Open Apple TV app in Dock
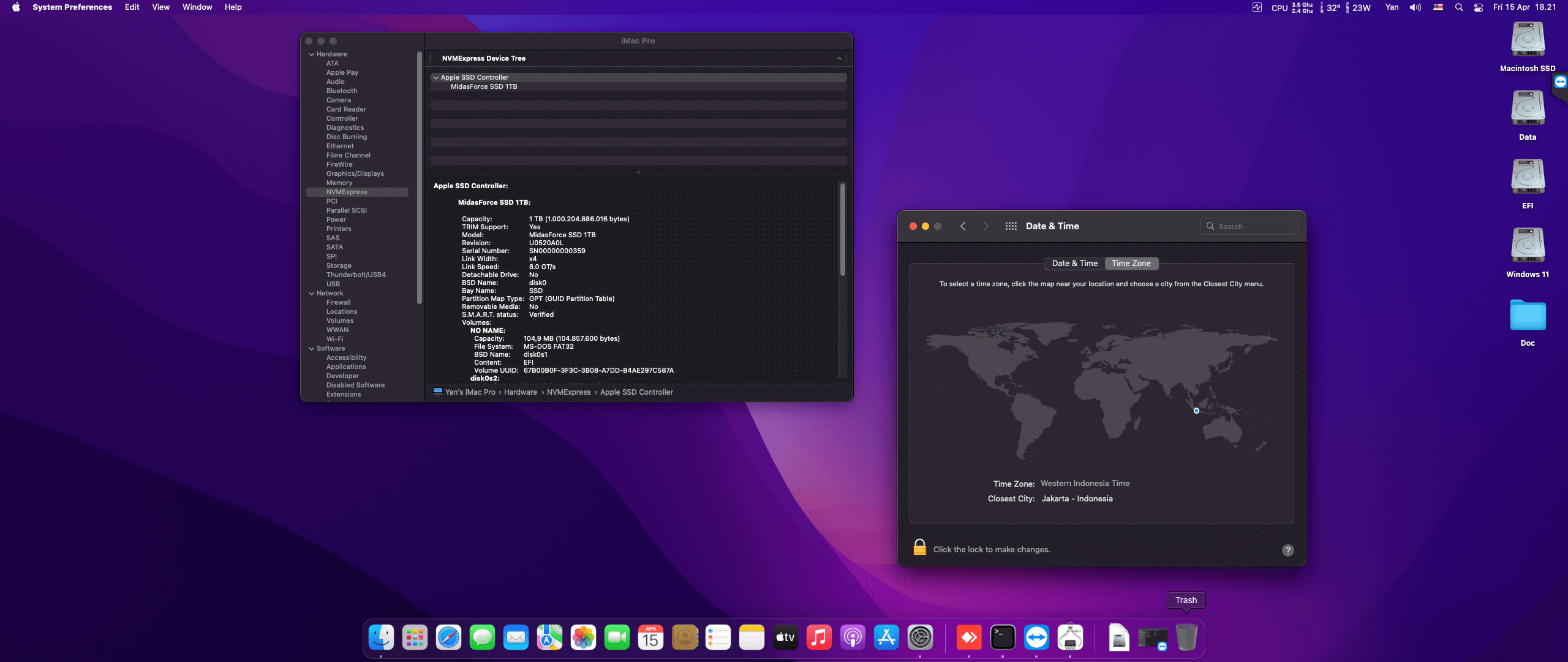The width and height of the screenshot is (1568, 662). click(x=785, y=637)
